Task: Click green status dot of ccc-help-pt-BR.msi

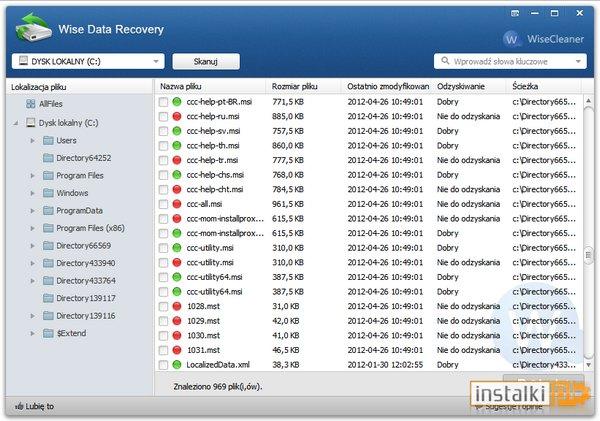Action: click(x=176, y=102)
